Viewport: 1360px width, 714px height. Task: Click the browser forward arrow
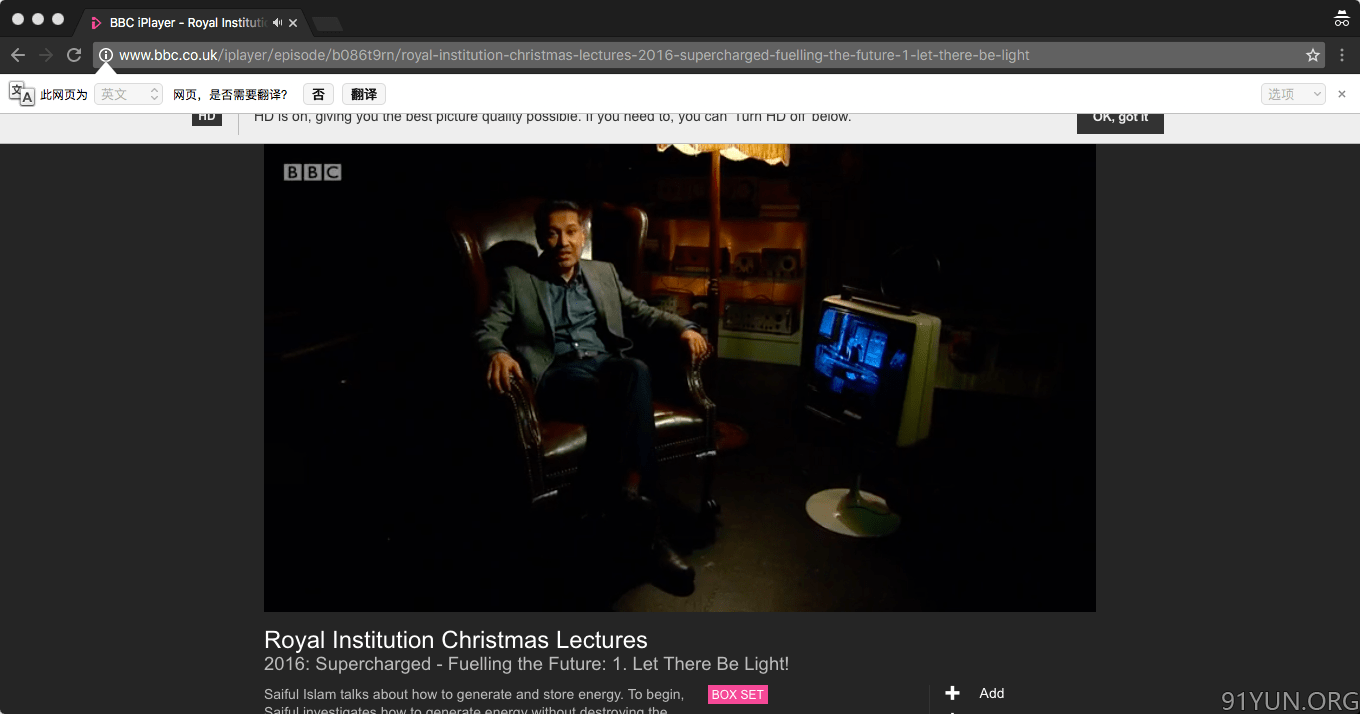point(46,55)
